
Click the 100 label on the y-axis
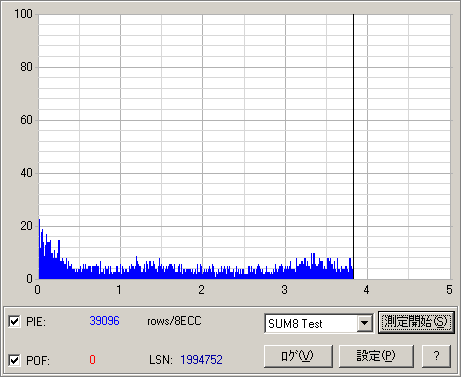[23, 14]
